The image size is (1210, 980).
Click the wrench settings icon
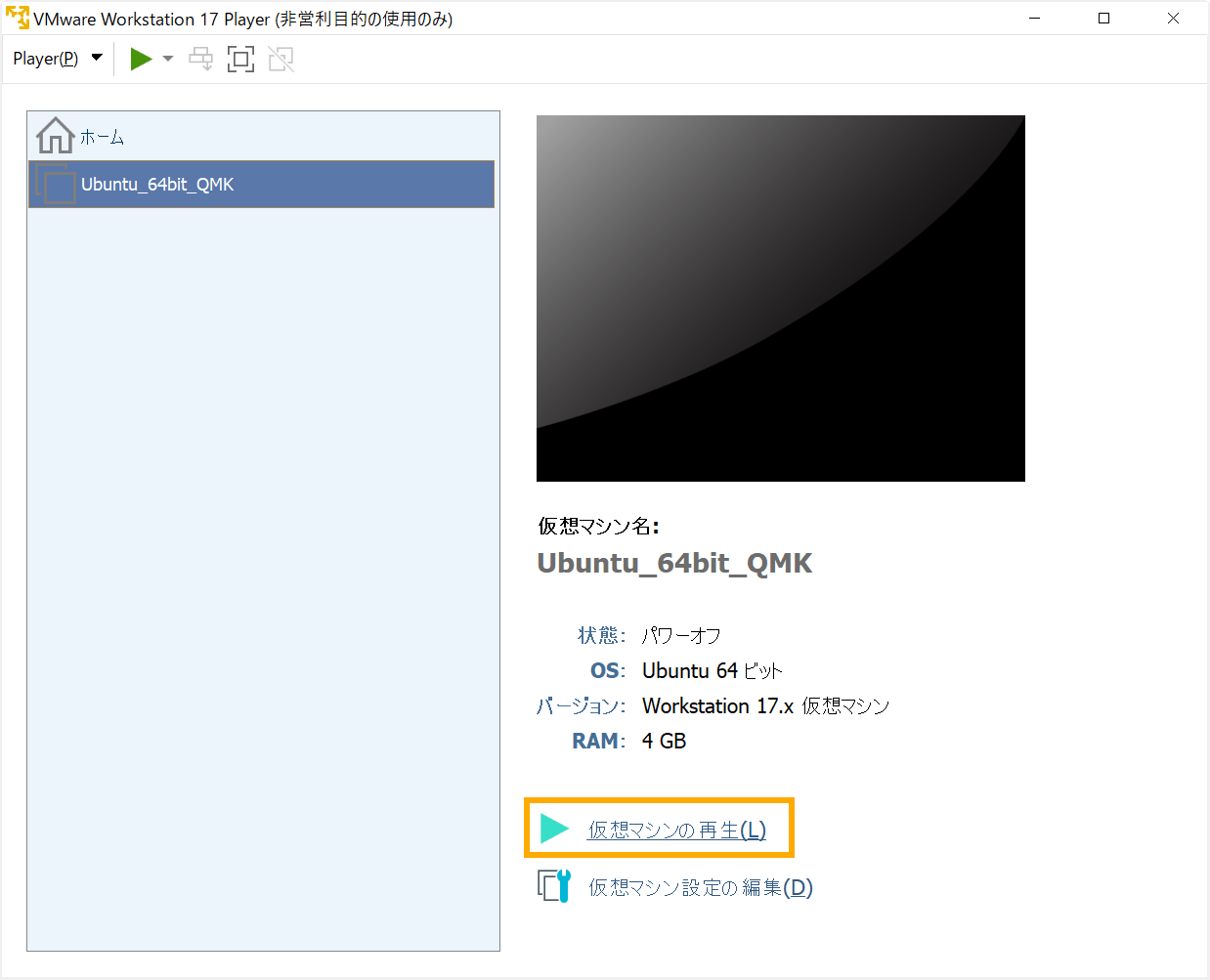[554, 885]
